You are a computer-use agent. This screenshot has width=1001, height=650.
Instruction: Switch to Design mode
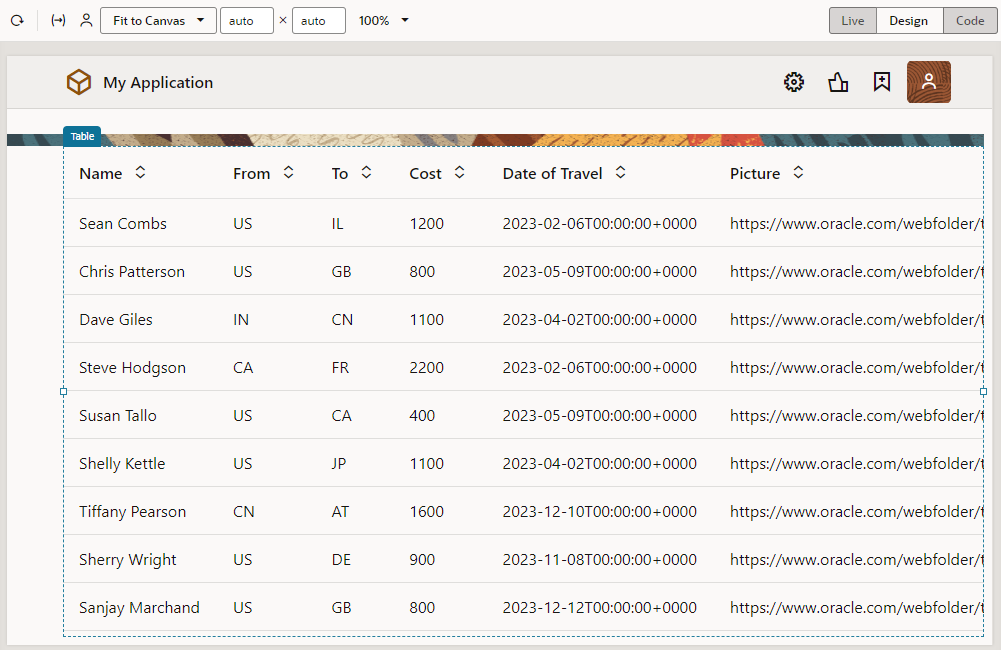(908, 20)
